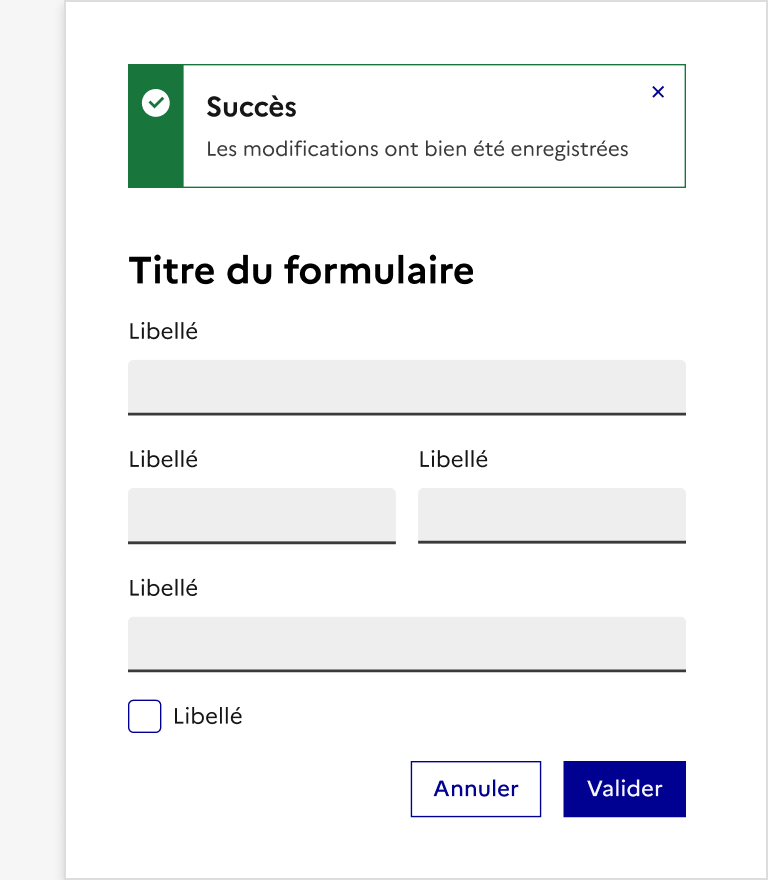
Task: Click the Libellé label above the left half-width field
Action: 163,460
